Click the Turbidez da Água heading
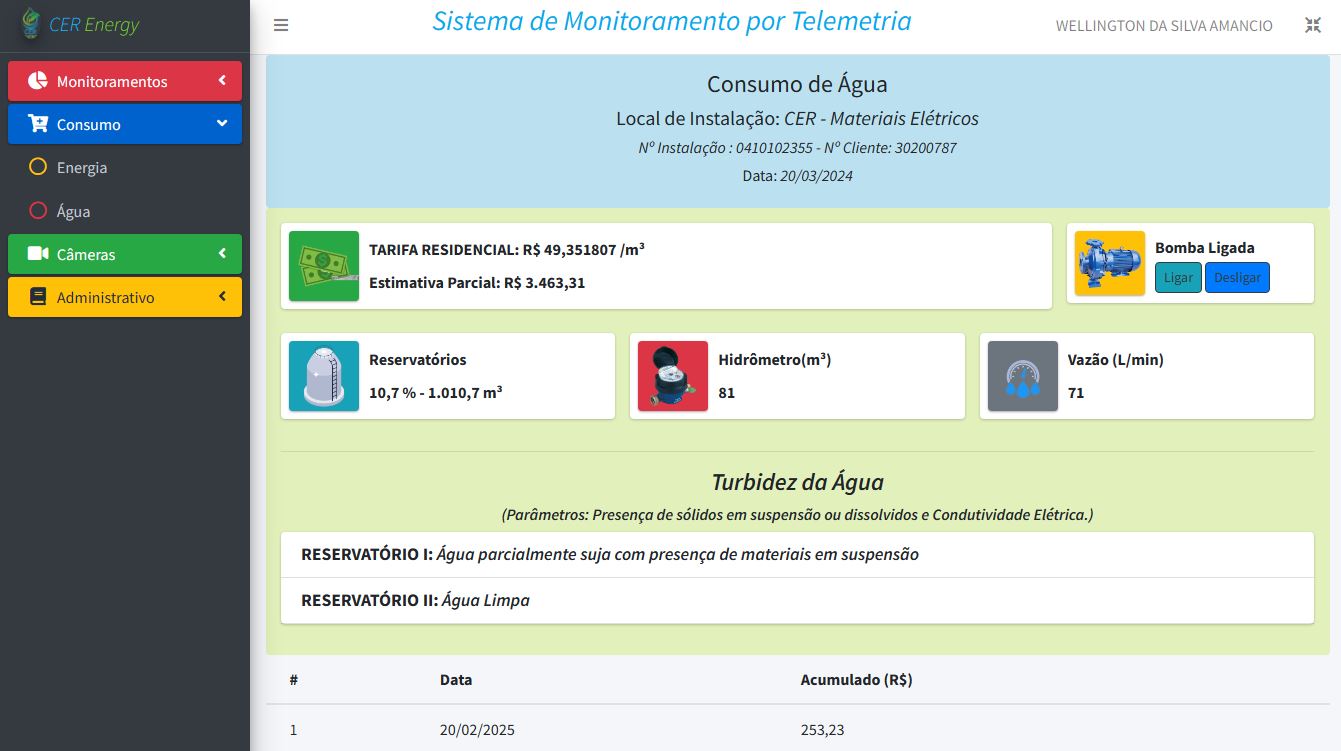The image size is (1341, 751). pos(797,482)
